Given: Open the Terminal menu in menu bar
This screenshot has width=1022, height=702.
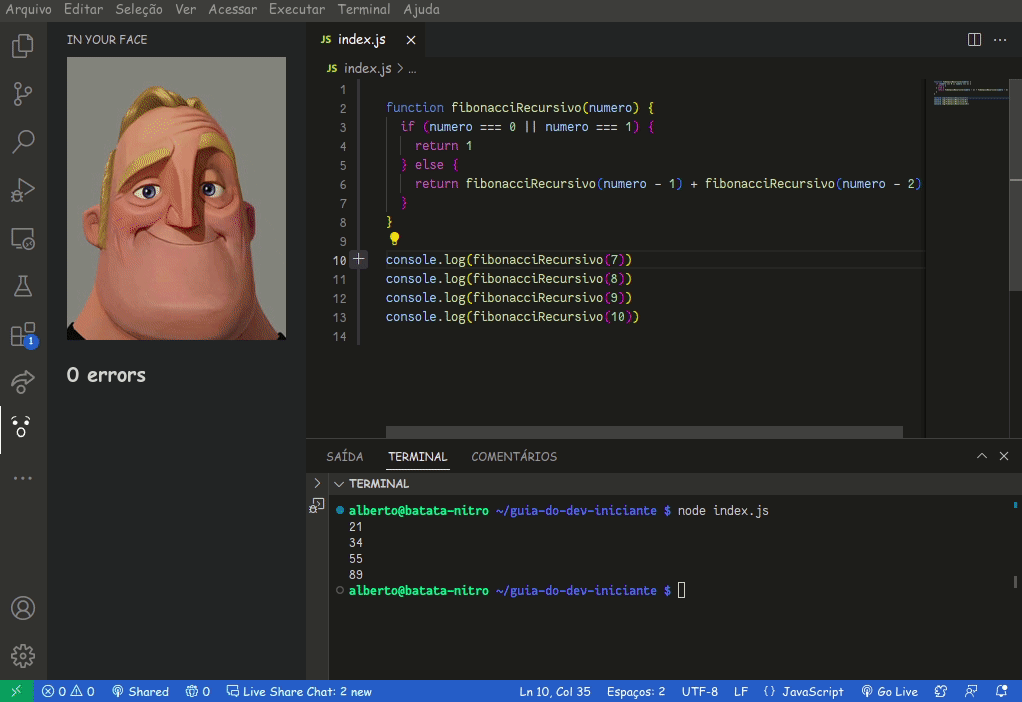Looking at the screenshot, I should pos(363,9).
